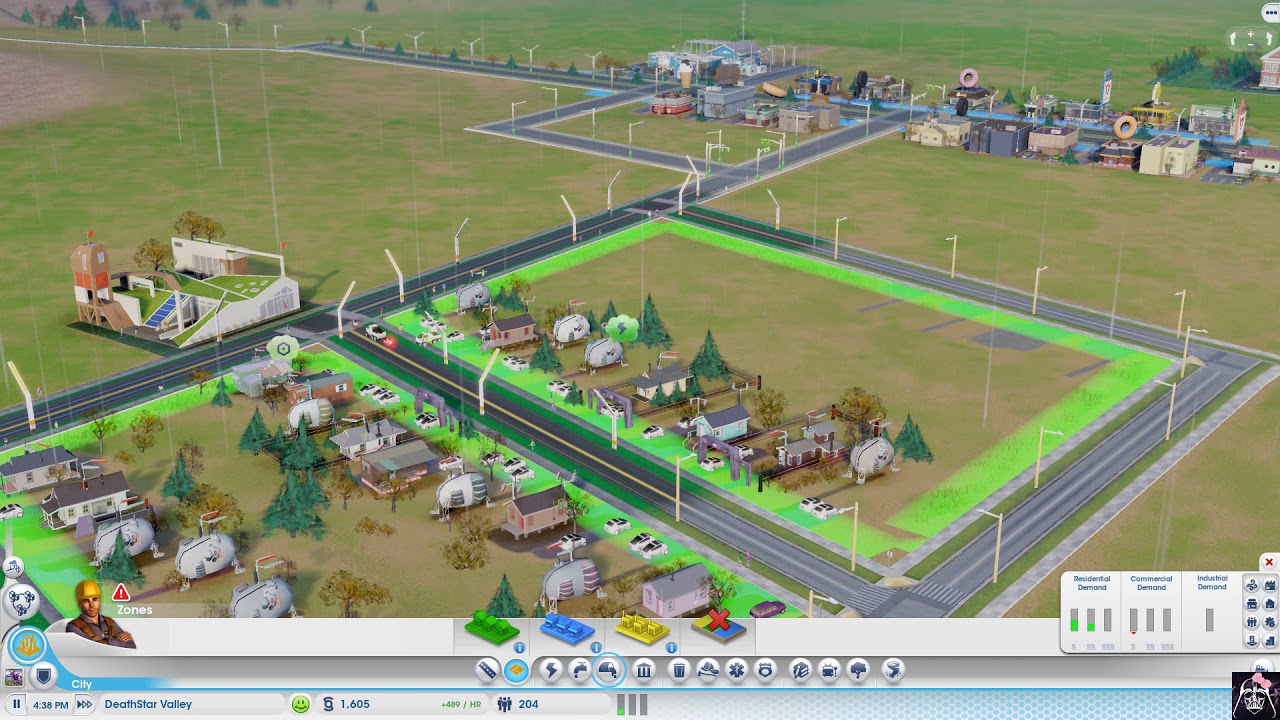The height and width of the screenshot is (720, 1280).
Task: Show the happiness data map
Action: (x=1270, y=622)
